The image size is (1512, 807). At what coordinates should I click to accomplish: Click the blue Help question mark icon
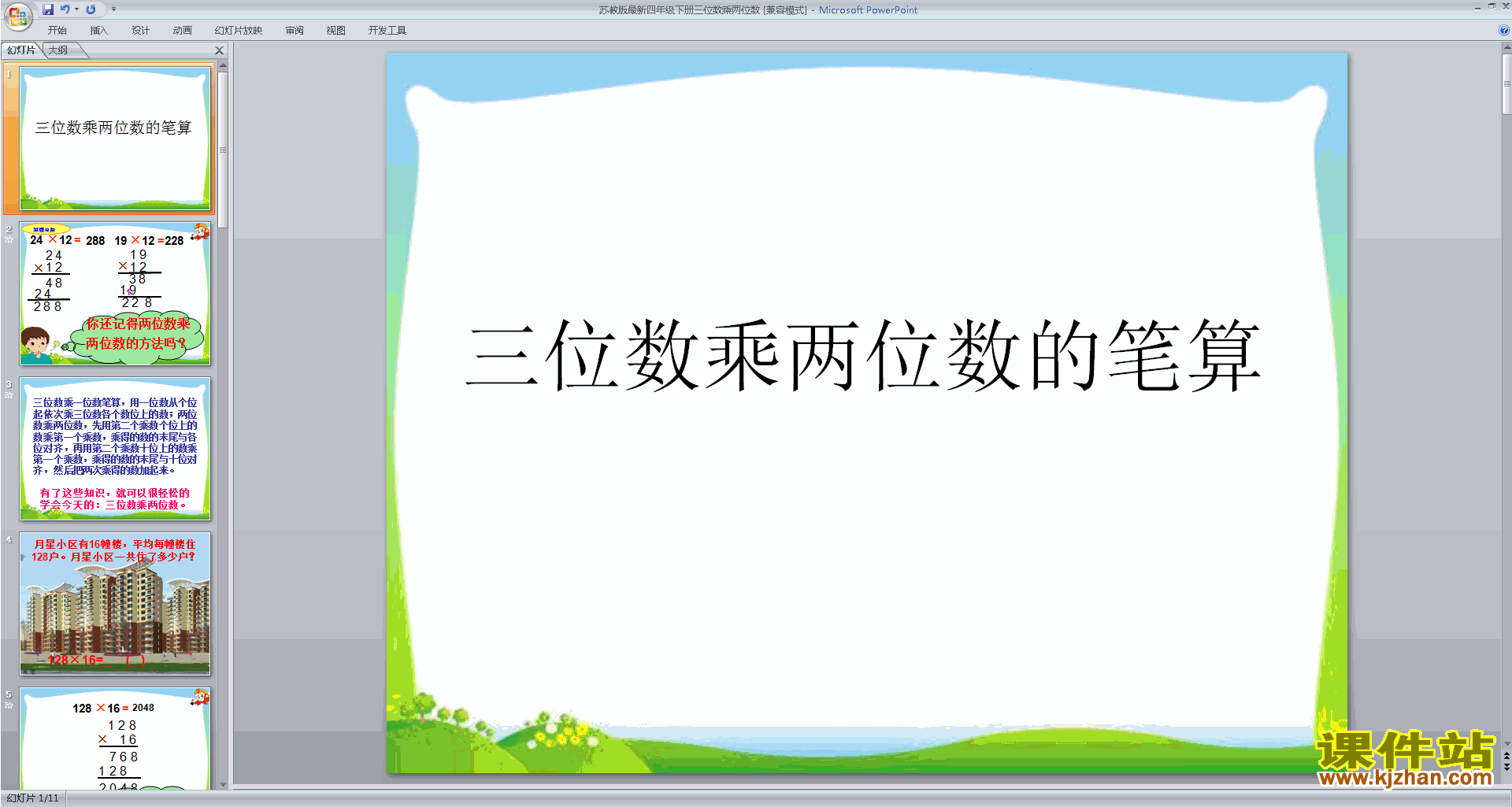[1503, 30]
